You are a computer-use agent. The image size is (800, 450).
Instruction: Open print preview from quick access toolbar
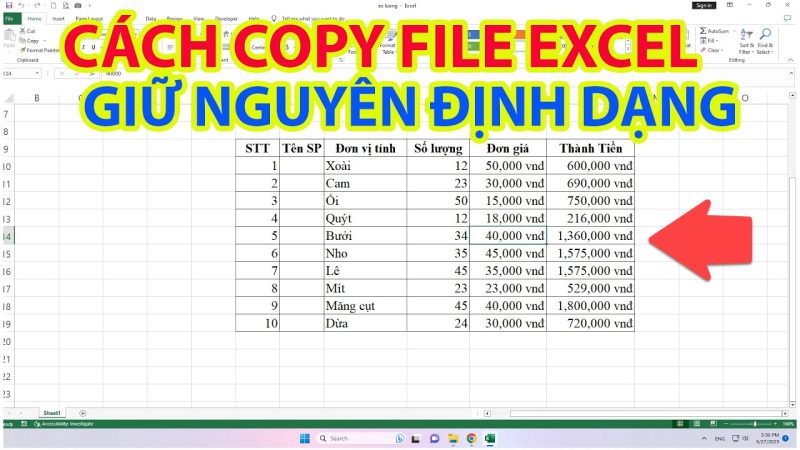(x=65, y=5)
